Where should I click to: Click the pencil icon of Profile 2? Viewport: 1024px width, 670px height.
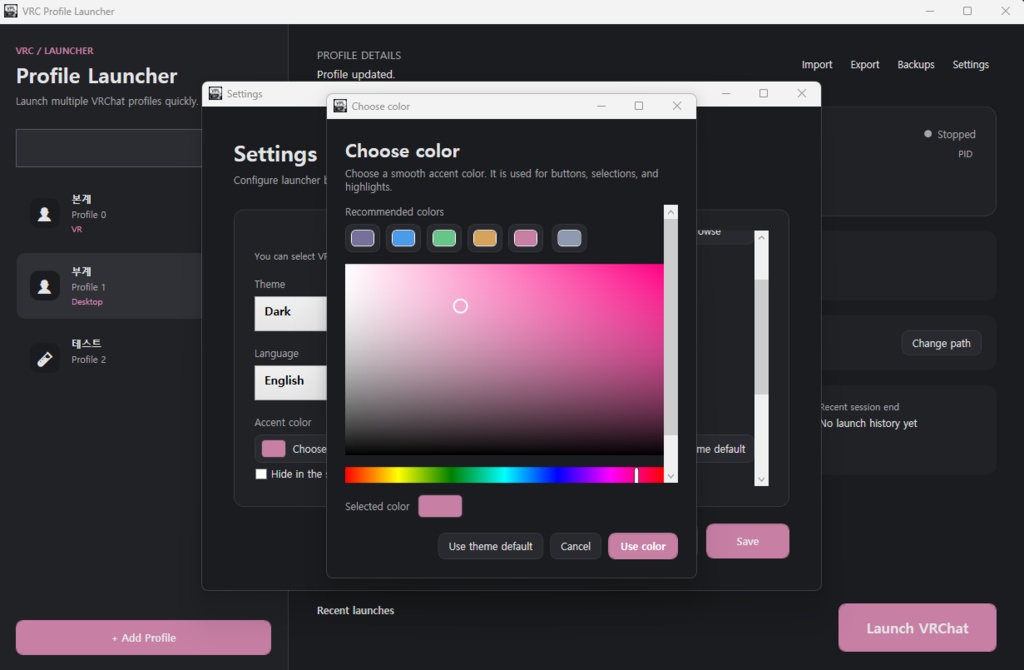44,359
